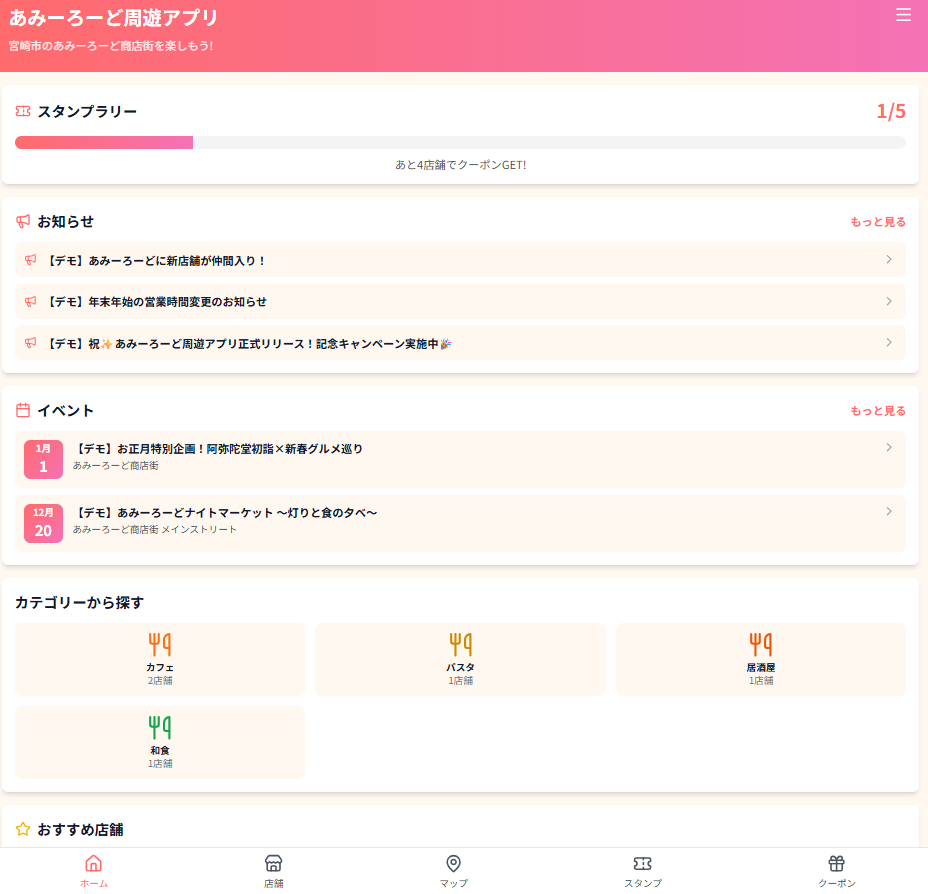Image resolution: width=928 pixels, height=894 pixels.
Task: Open the 正式リリース記念キャンペーン notice
Action: 460,343
